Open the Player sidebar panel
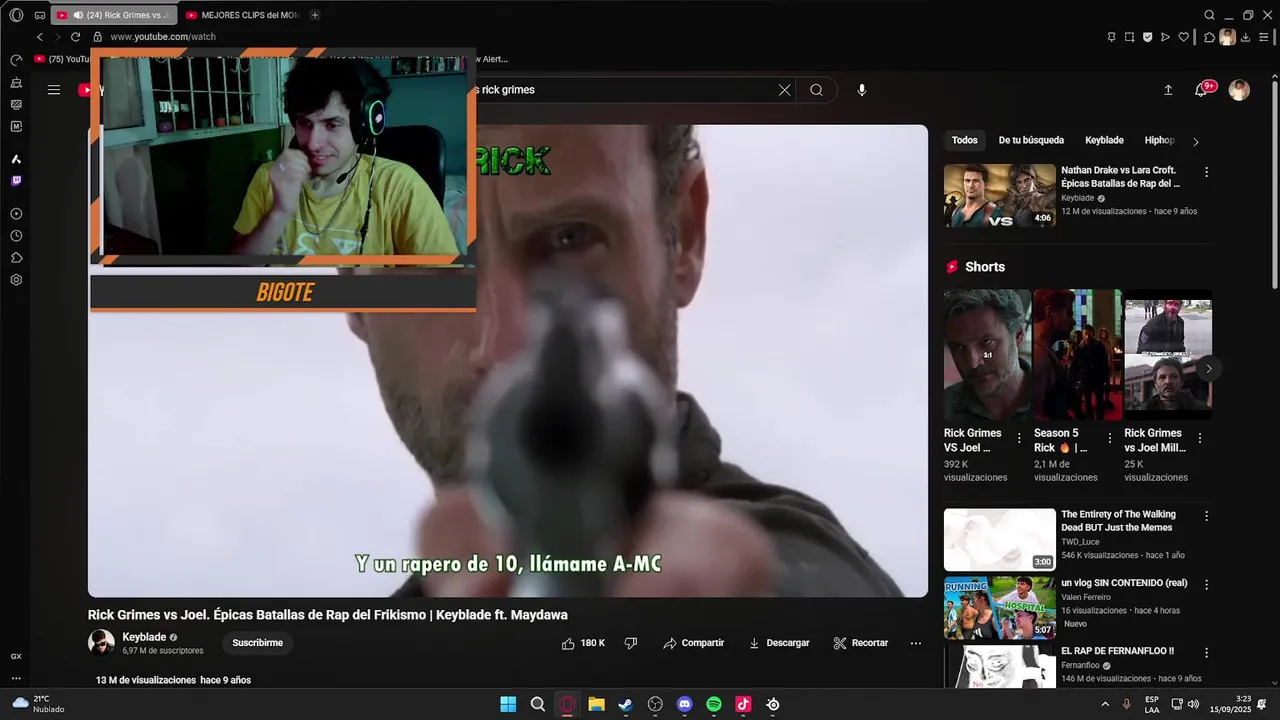Screen dimensions: 1280x720 tap(16, 214)
